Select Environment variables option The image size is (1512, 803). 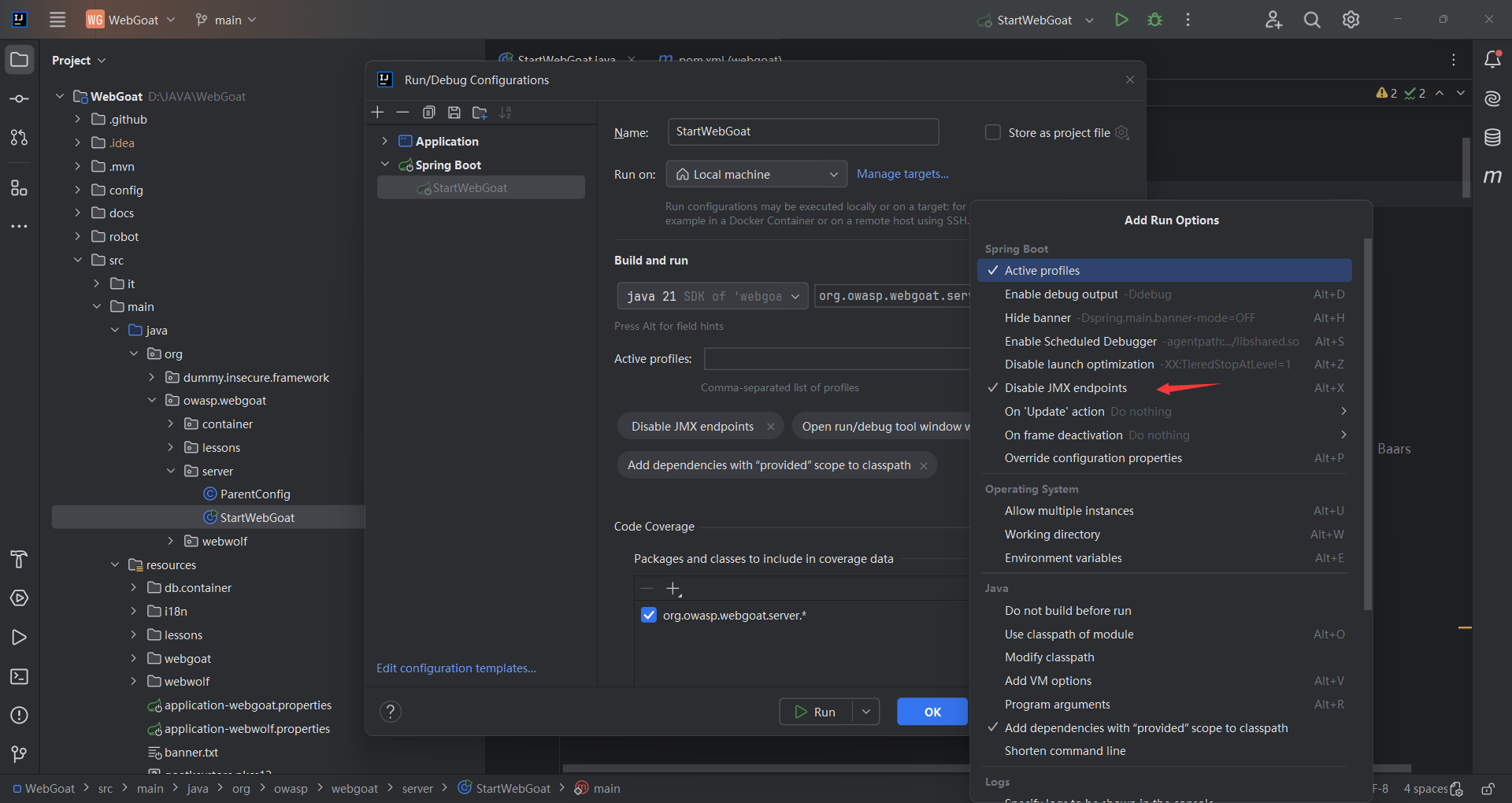tap(1165, 558)
